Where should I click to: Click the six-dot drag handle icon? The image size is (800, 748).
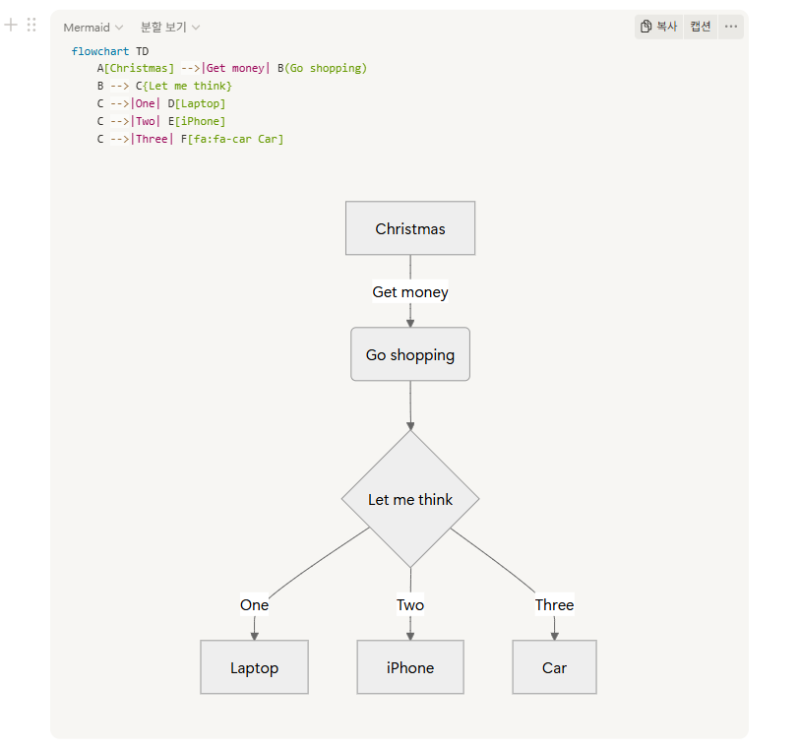(x=32, y=25)
